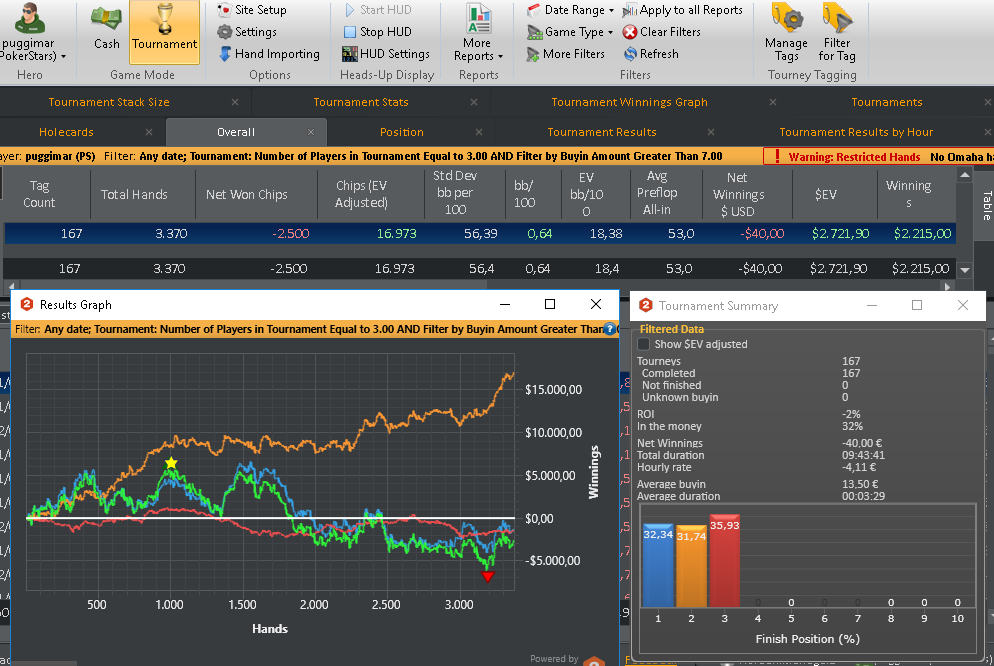Refresh the report data

tap(650, 54)
